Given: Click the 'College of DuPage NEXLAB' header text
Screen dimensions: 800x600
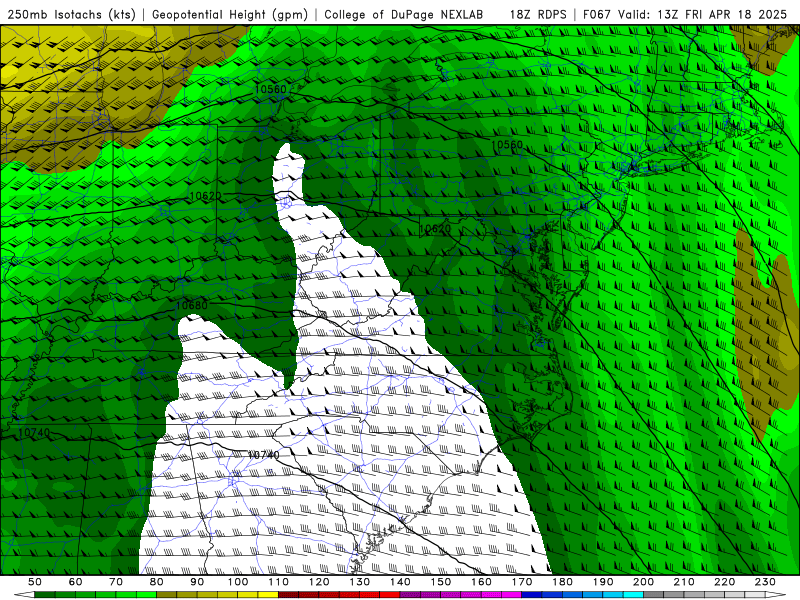Looking at the screenshot, I should pyautogui.click(x=404, y=14).
